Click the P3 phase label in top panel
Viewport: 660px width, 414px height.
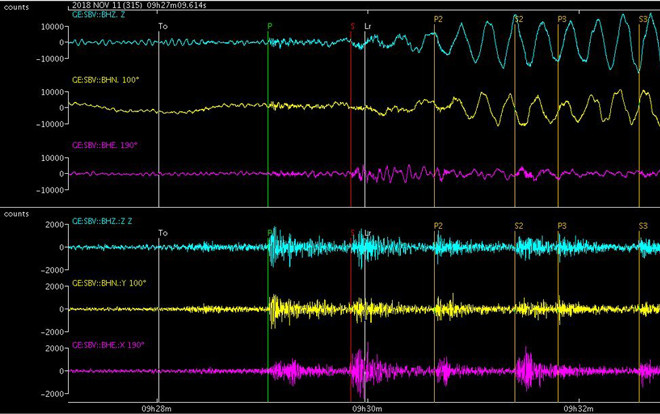coord(562,19)
